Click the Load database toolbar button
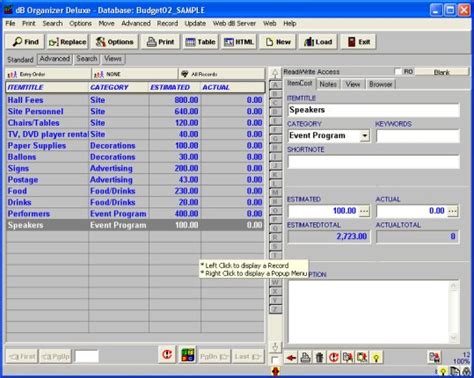The image size is (474, 378). [x=318, y=42]
